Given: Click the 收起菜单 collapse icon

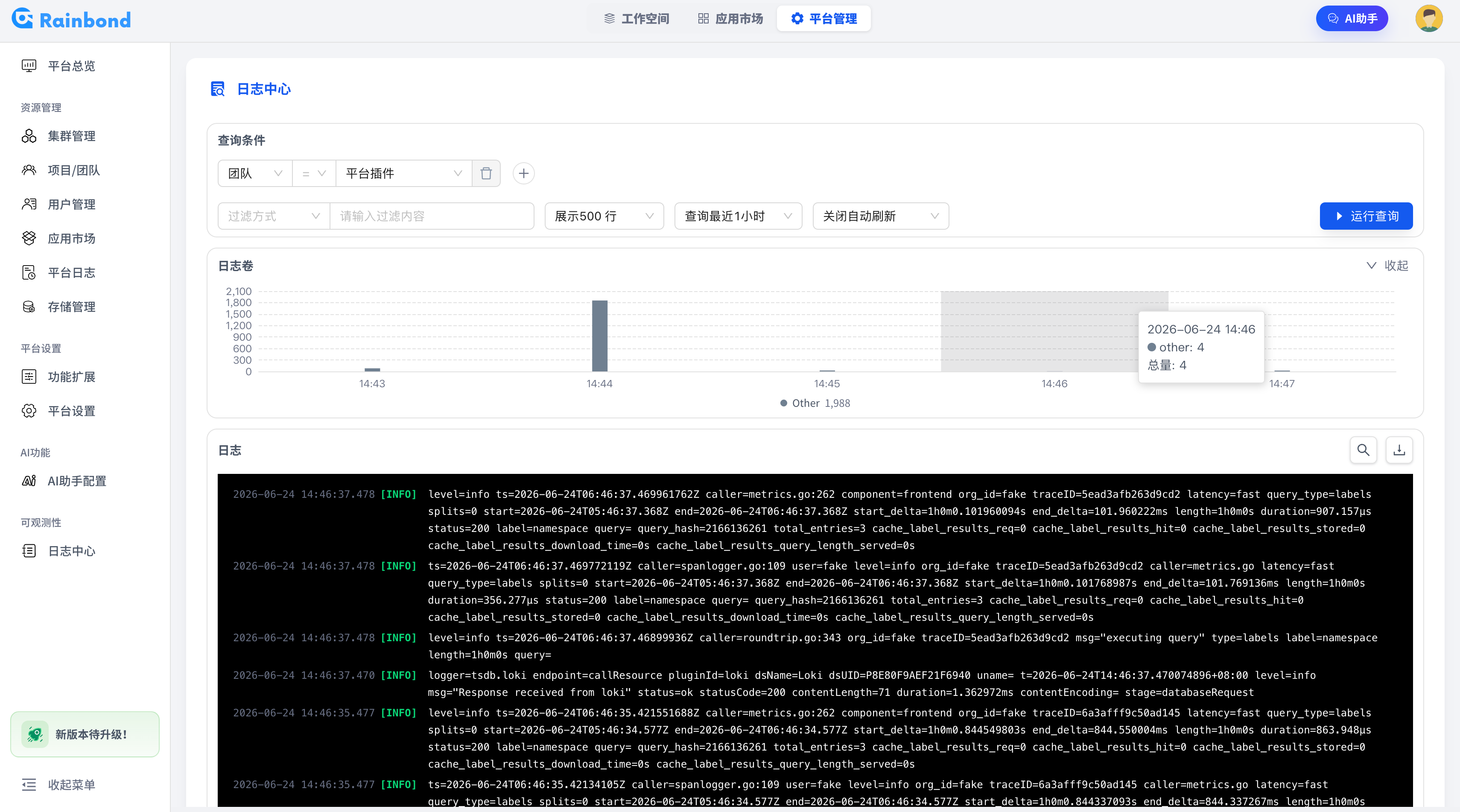Looking at the screenshot, I should (29, 785).
